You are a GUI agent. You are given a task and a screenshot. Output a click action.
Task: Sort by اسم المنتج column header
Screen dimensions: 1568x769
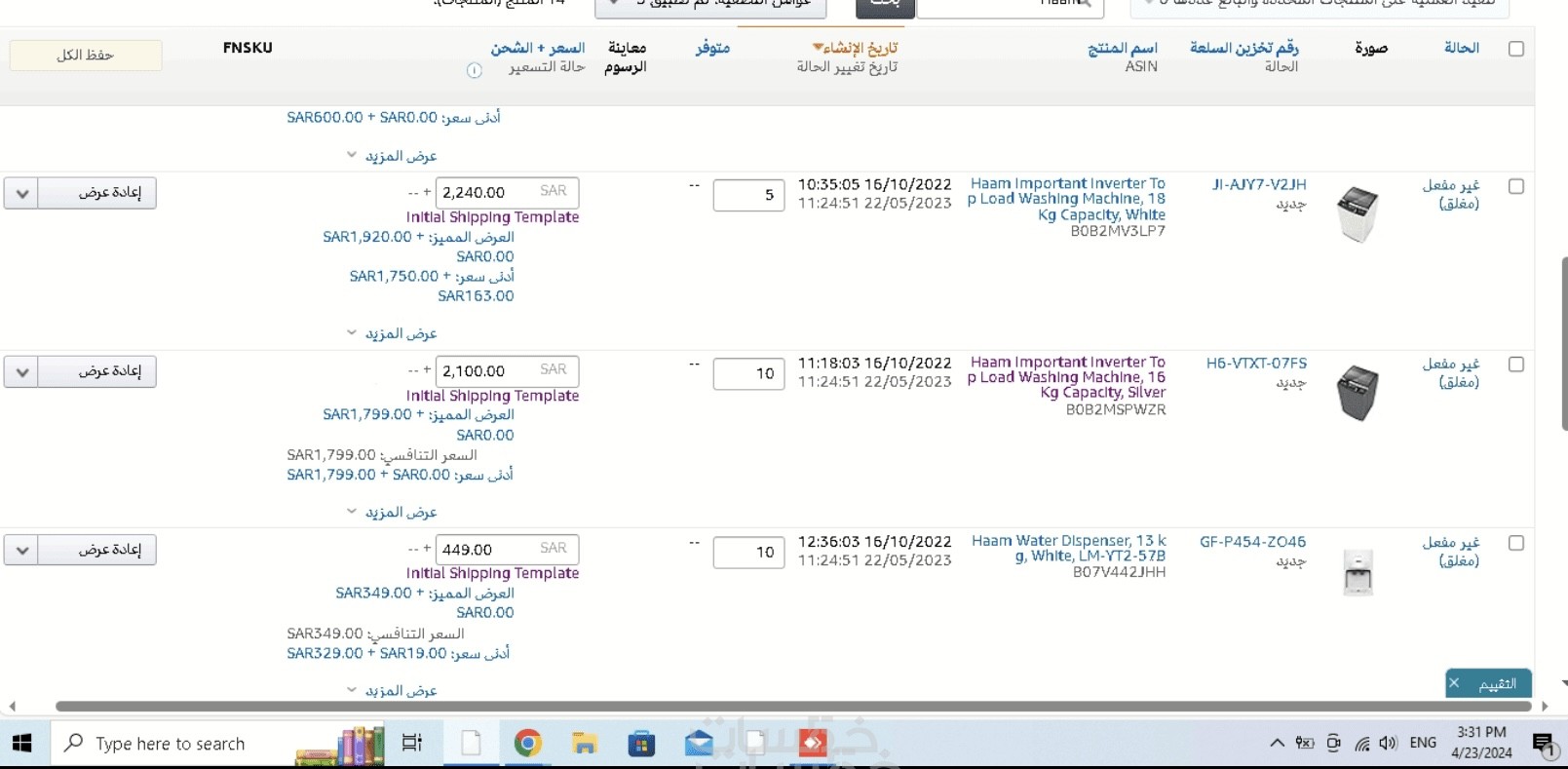pos(1123,48)
